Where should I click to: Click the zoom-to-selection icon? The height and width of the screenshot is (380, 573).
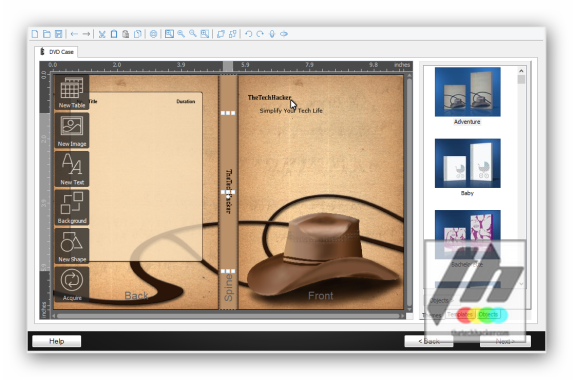click(x=205, y=34)
